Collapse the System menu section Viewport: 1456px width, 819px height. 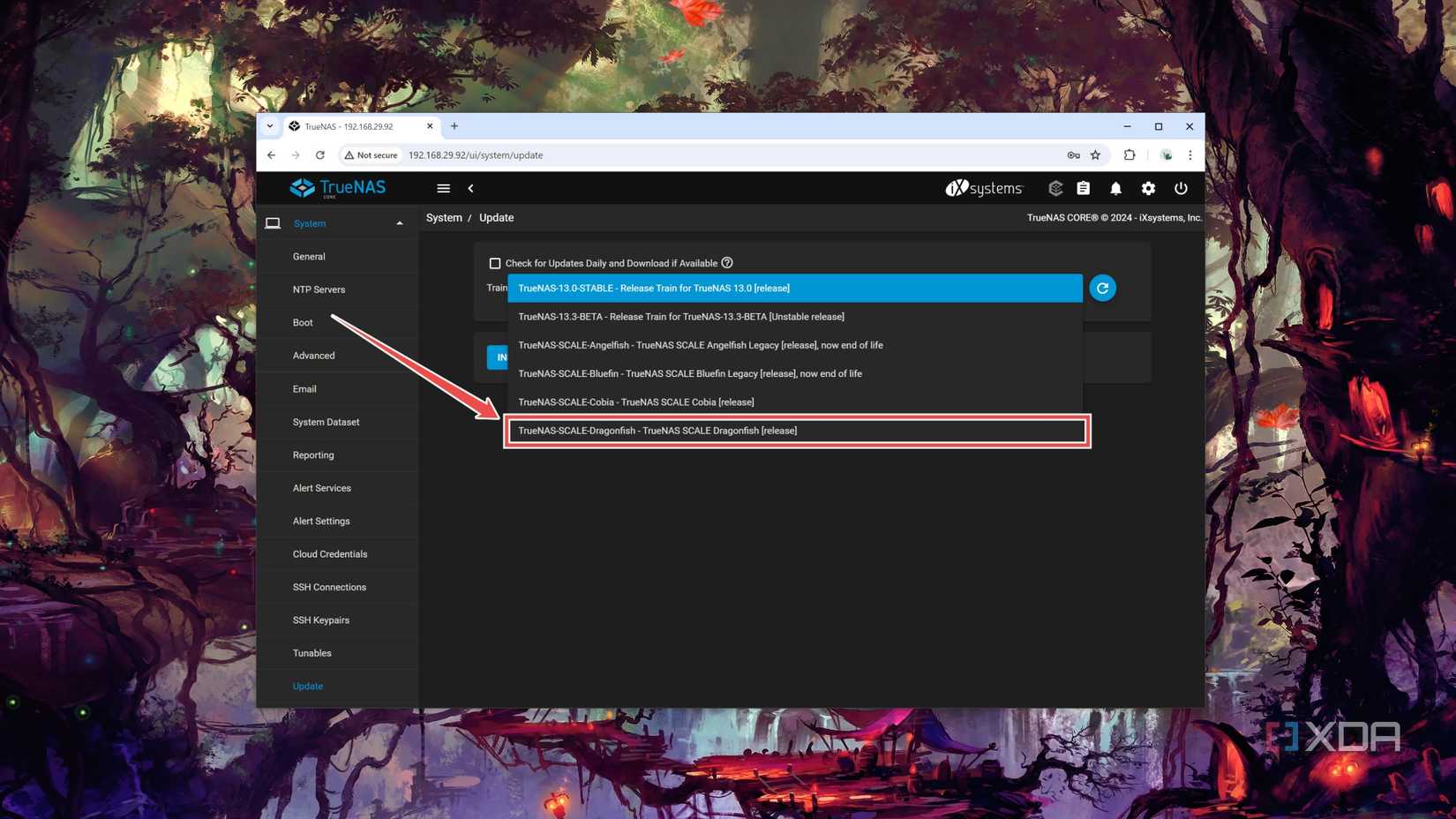tap(399, 223)
